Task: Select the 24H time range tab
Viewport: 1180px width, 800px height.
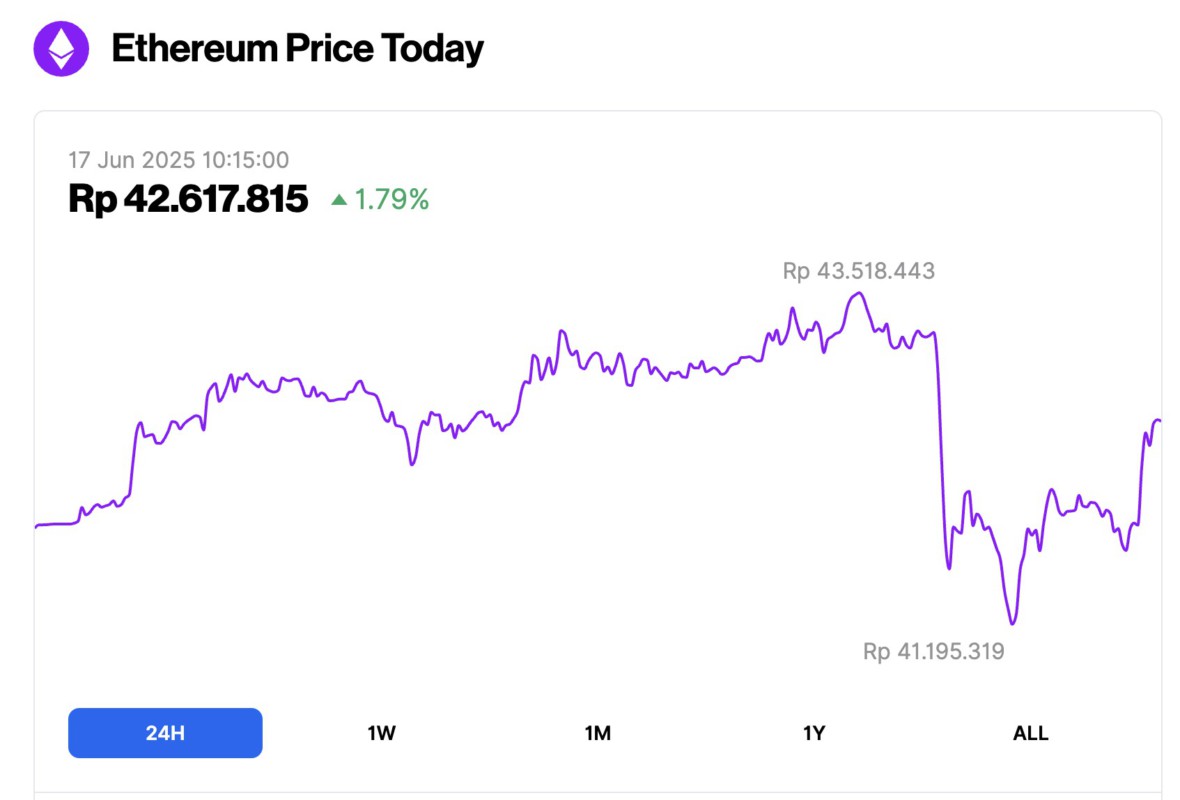Action: pos(164,732)
